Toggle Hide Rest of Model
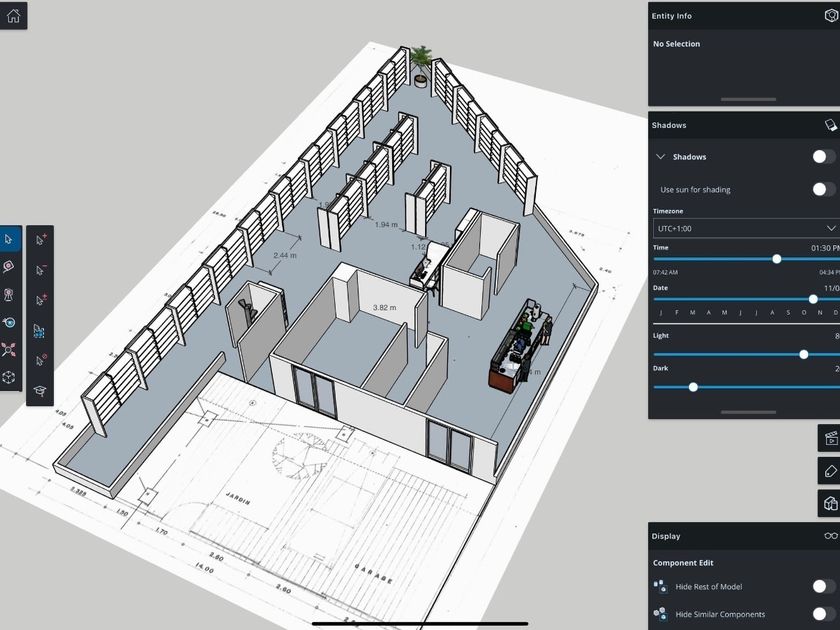 (823, 587)
